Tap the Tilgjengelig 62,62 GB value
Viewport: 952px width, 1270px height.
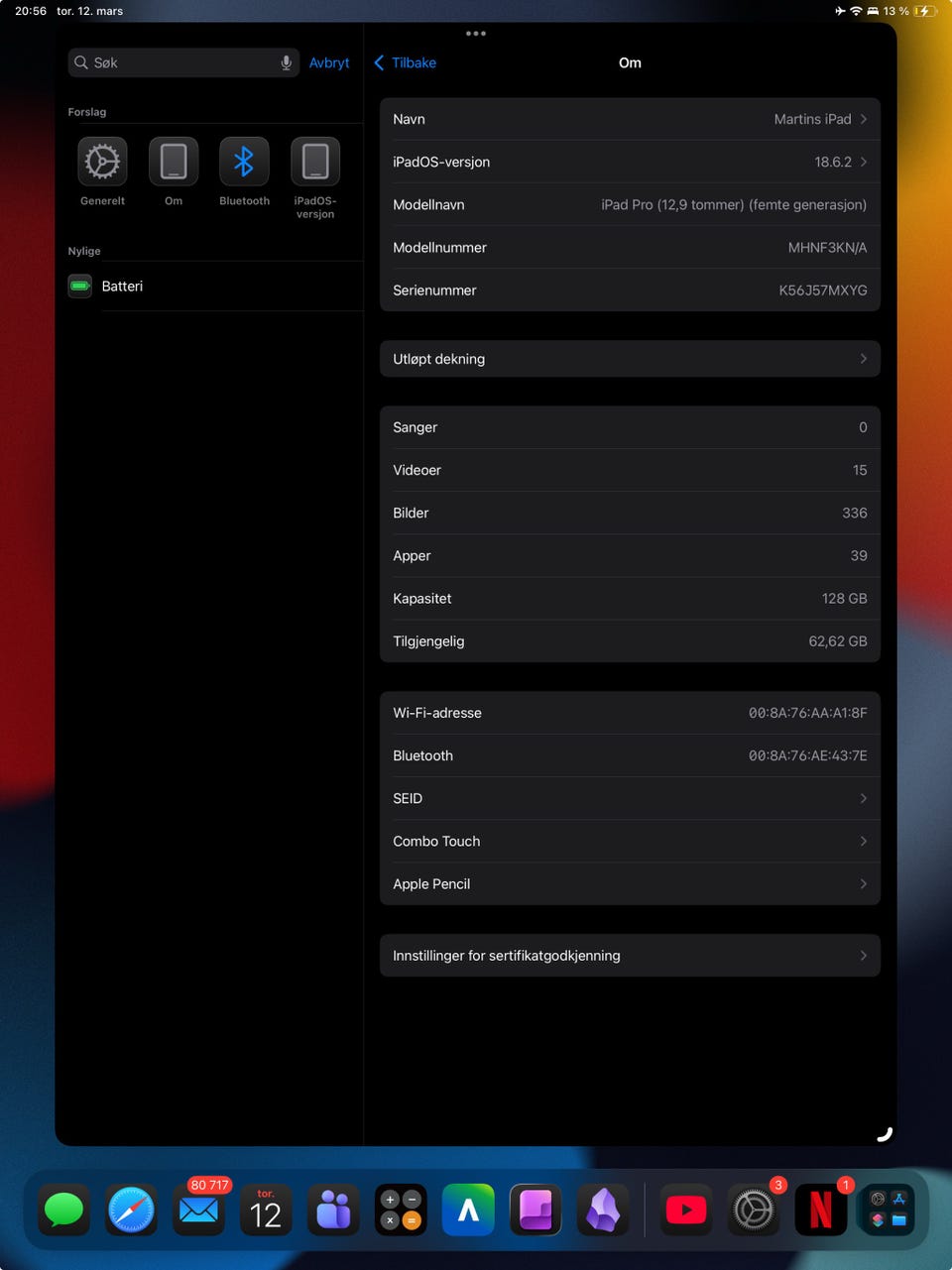coord(838,641)
